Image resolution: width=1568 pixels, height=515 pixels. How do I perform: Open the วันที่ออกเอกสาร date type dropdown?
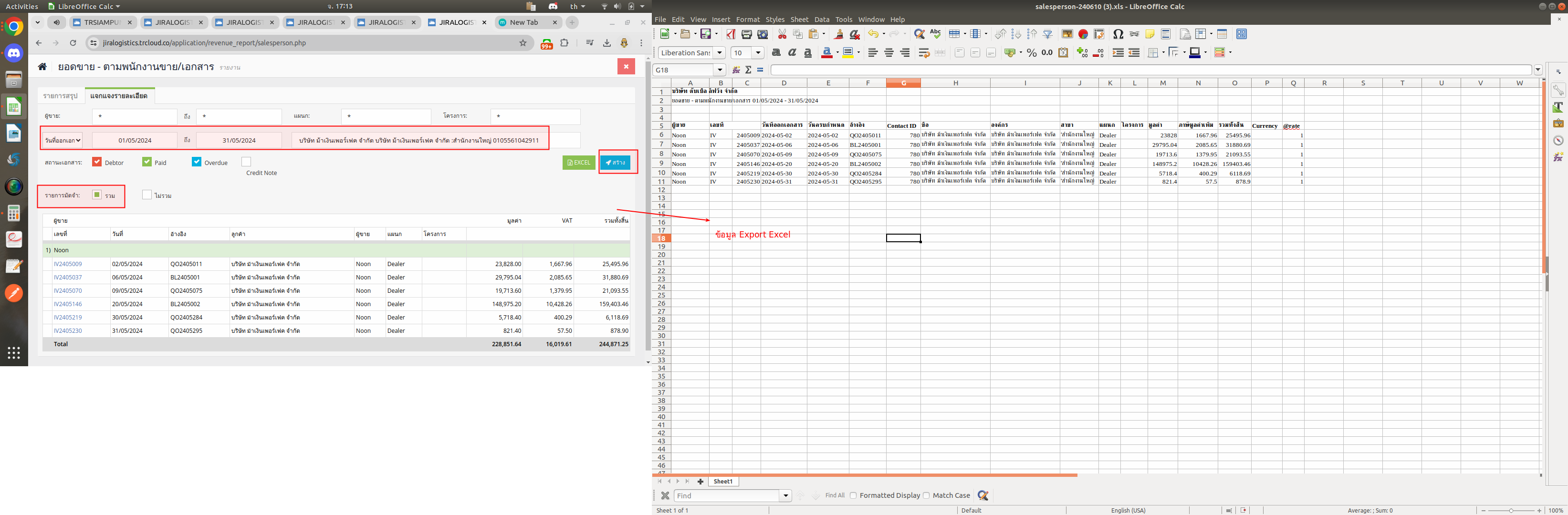click(63, 141)
